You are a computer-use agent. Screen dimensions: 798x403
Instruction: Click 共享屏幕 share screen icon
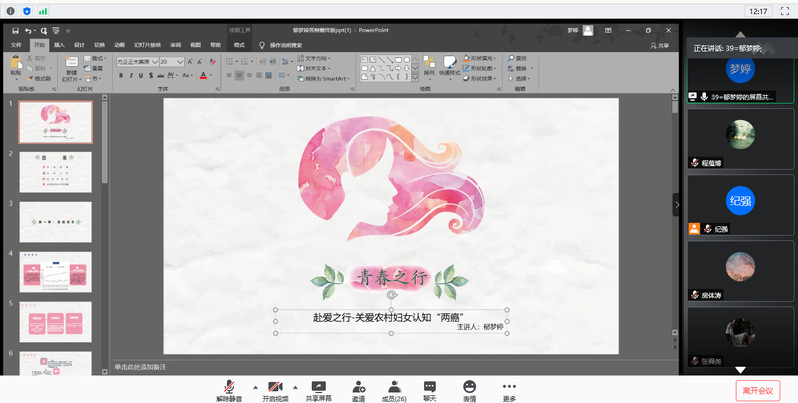[x=318, y=387]
